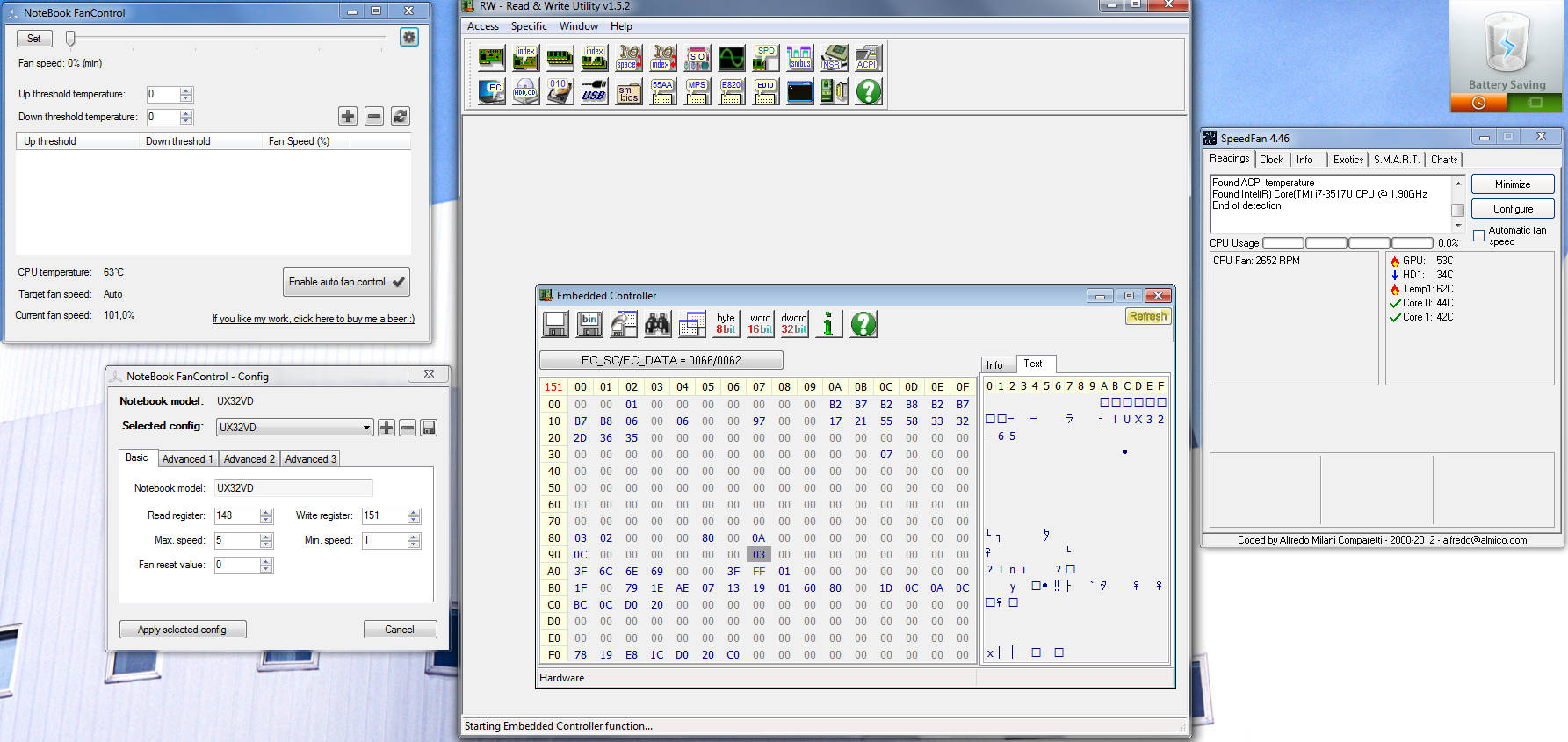Open the Access menu in RW
The height and width of the screenshot is (742, 1568).
(x=483, y=26)
